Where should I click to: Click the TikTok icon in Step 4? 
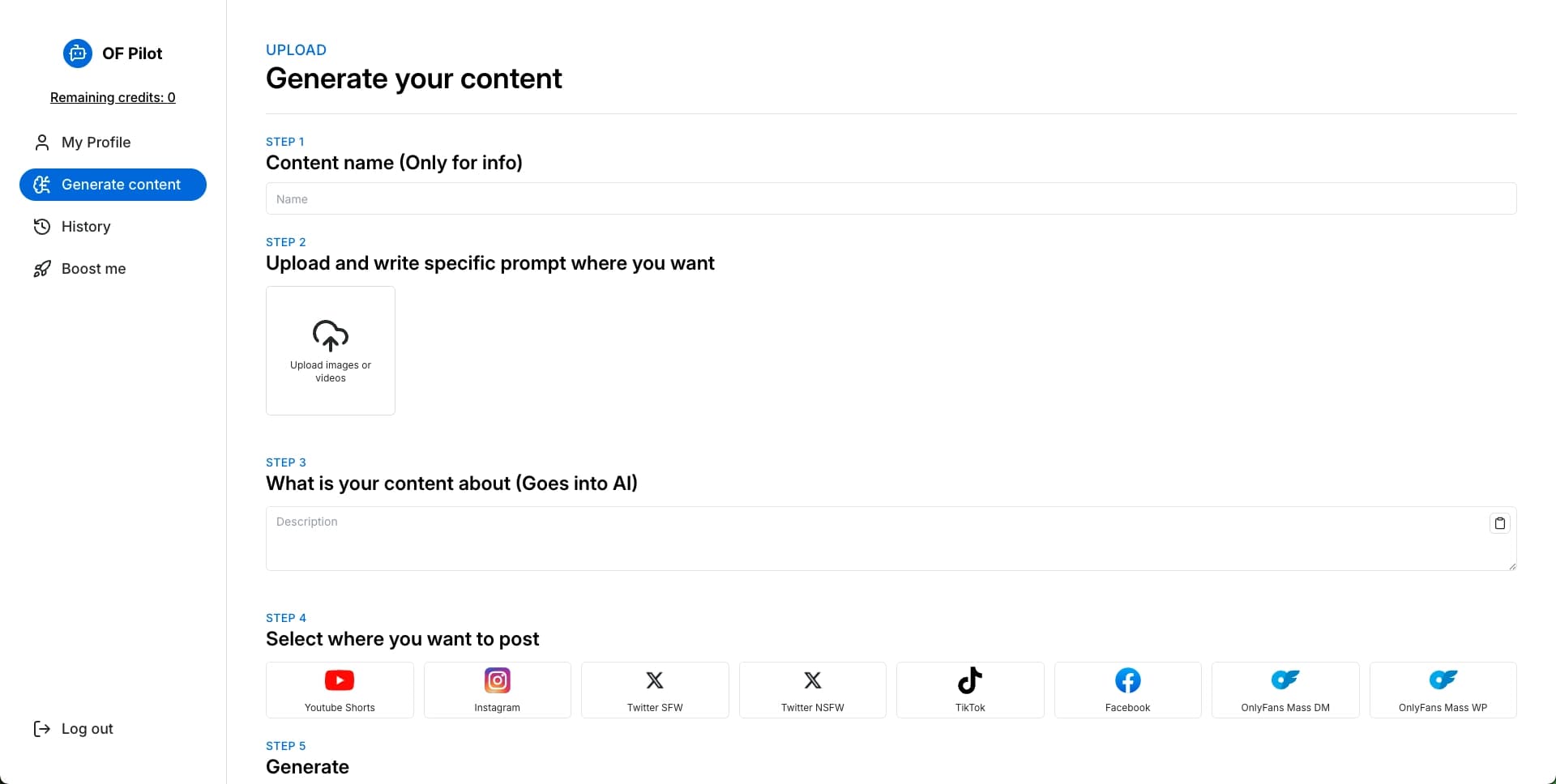tap(970, 680)
